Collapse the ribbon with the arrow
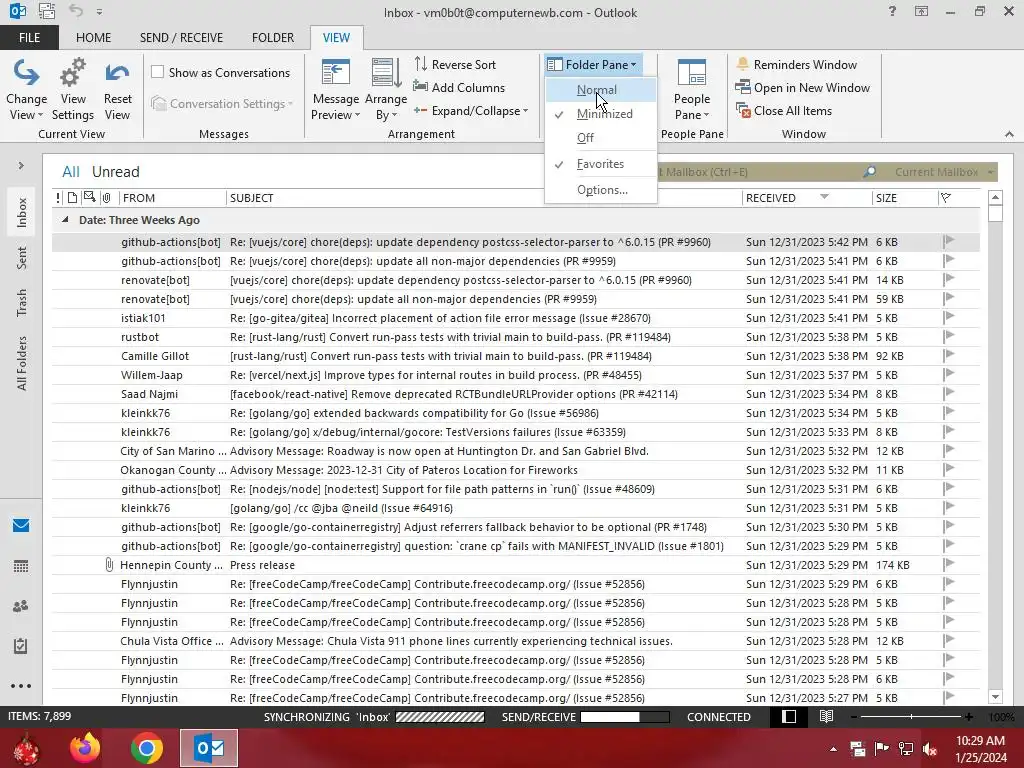 point(1009,134)
